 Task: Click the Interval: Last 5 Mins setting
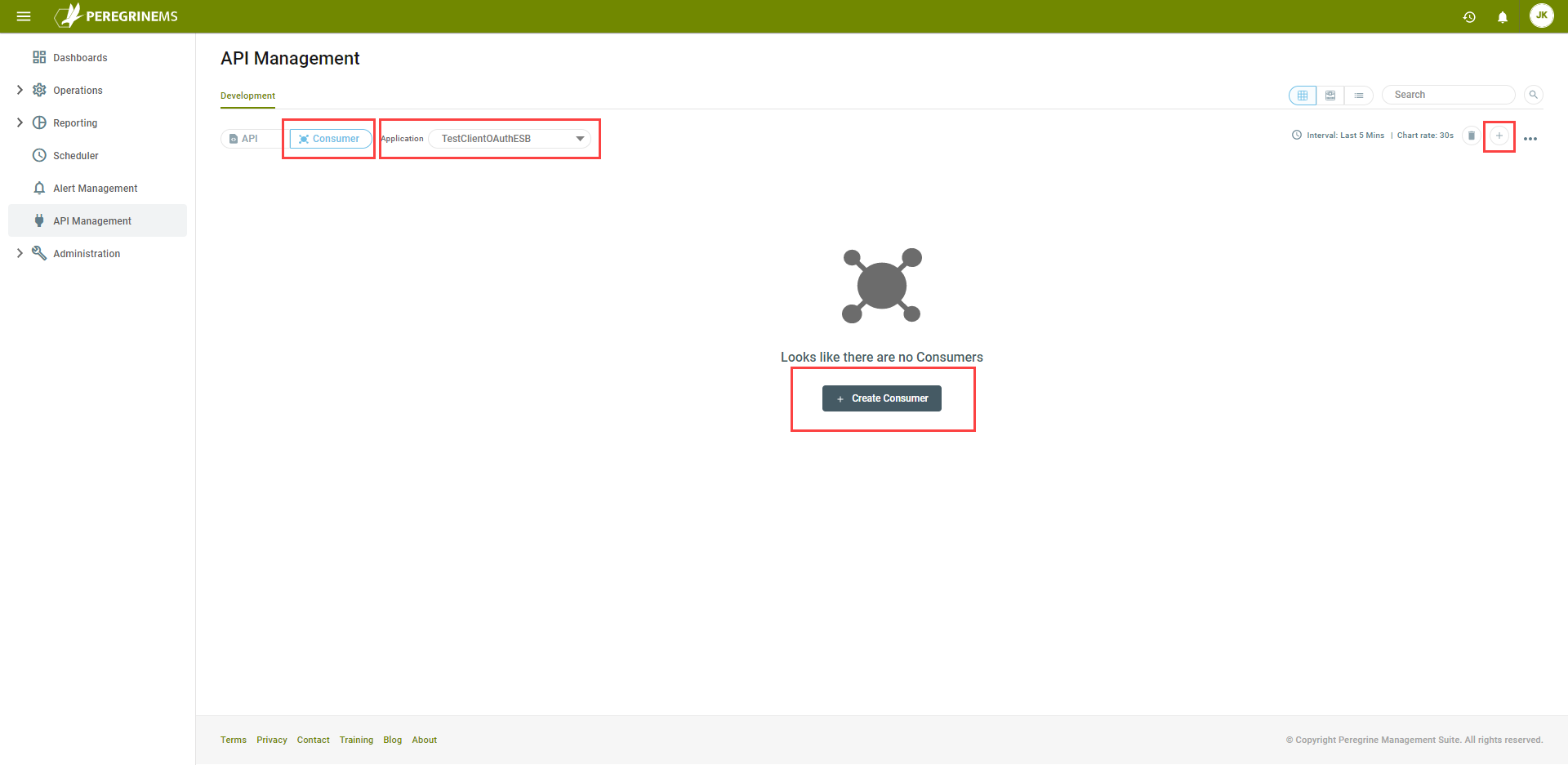pos(1345,136)
